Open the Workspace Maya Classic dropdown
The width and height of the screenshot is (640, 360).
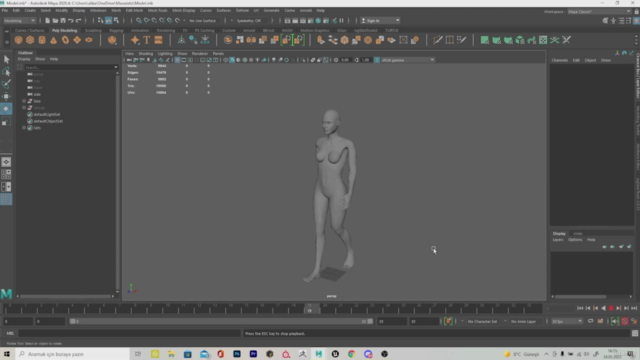pos(599,11)
